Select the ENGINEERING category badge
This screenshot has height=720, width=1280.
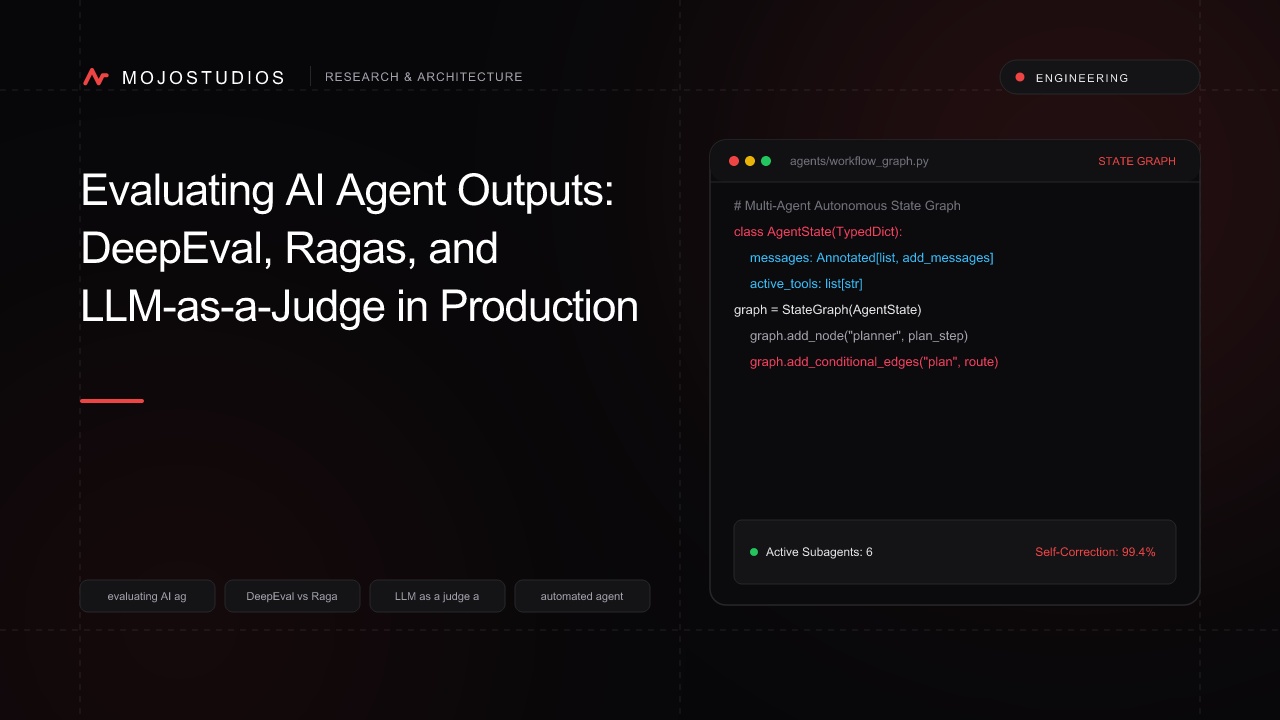[x=1100, y=77]
